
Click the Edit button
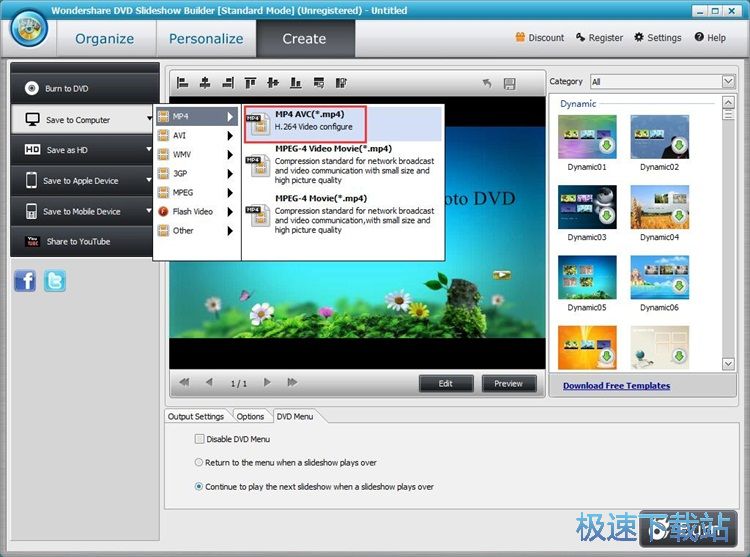[446, 383]
